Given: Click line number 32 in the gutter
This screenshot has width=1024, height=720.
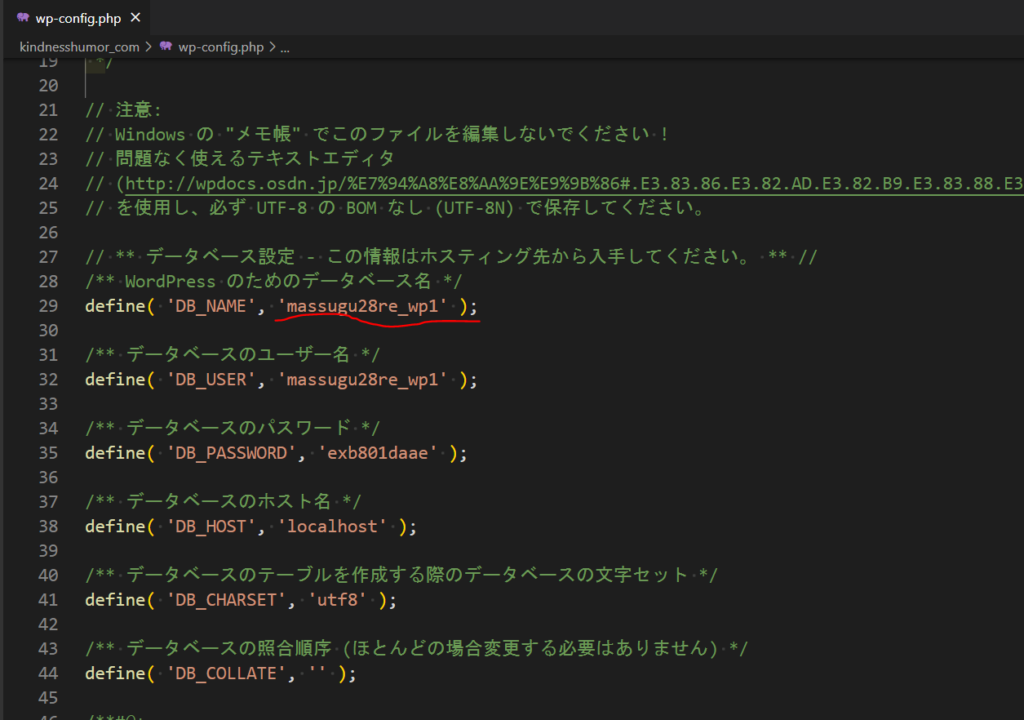Looking at the screenshot, I should click(48, 380).
